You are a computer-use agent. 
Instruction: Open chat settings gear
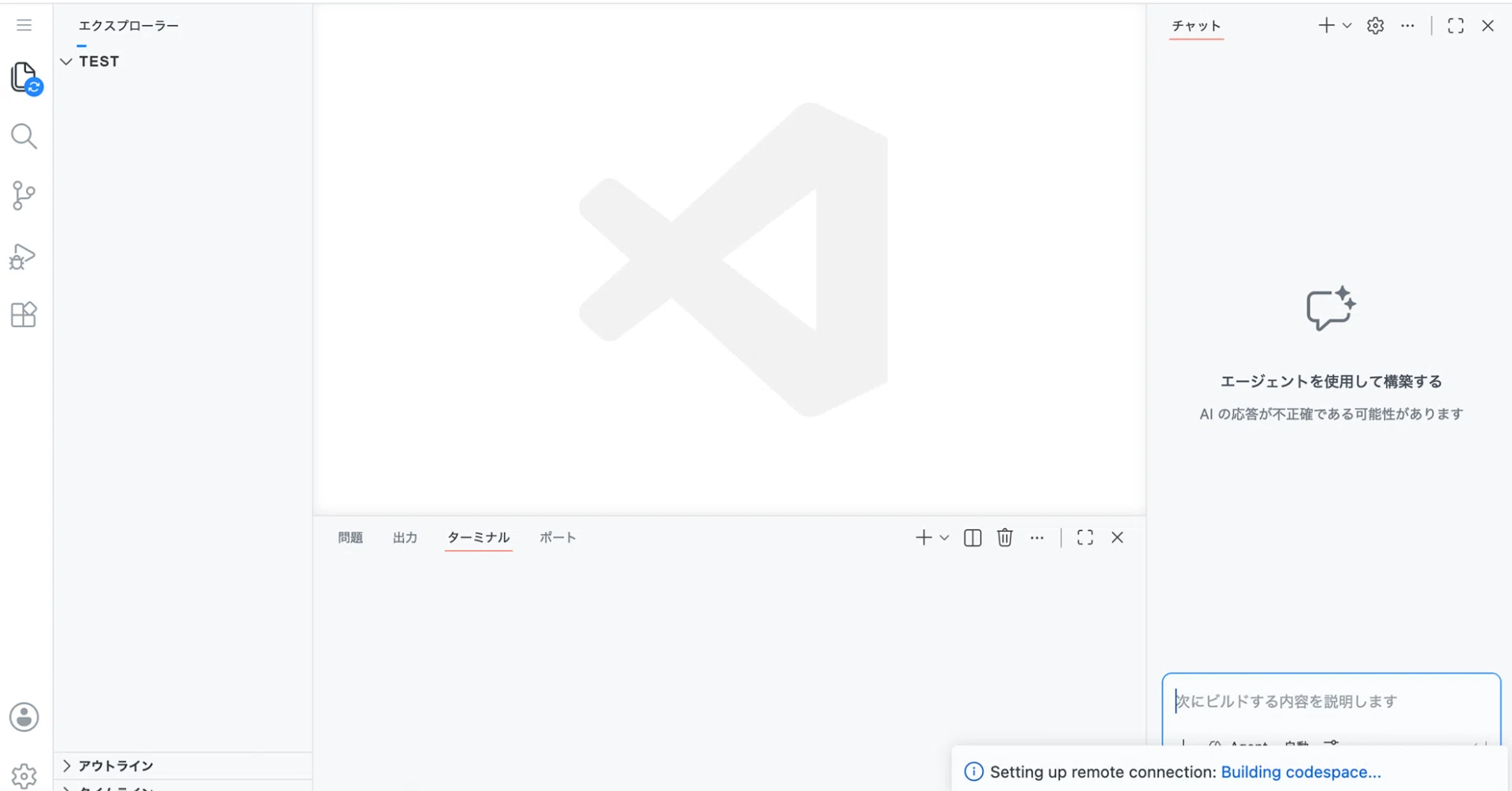click(x=1376, y=26)
